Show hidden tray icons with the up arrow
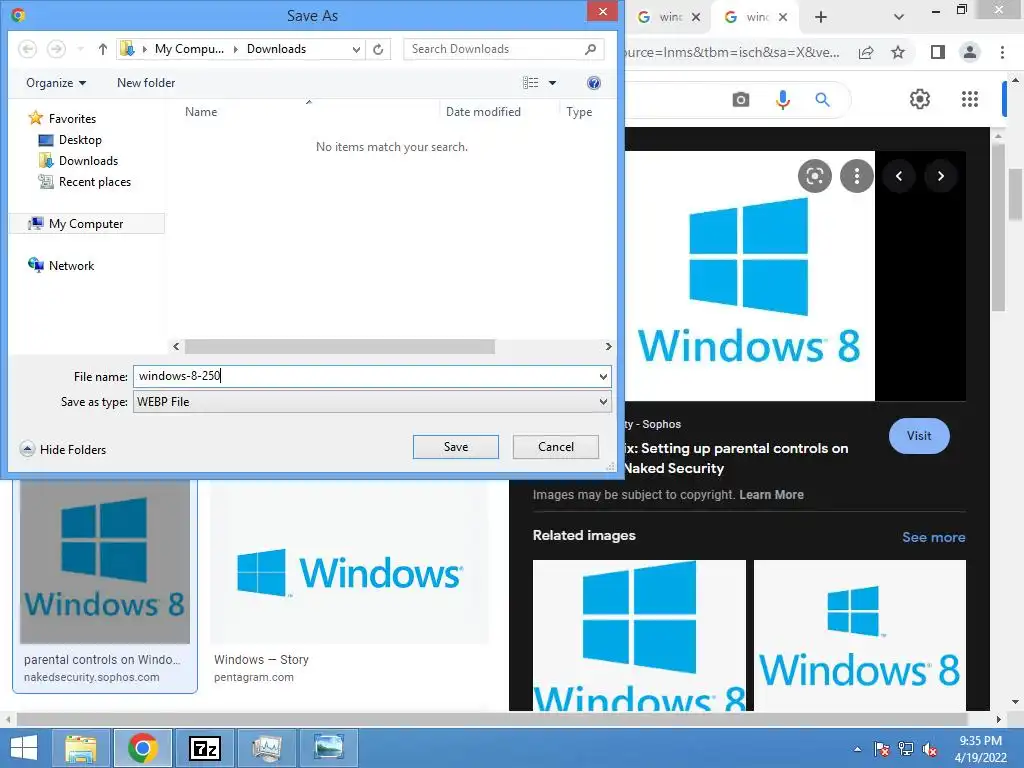This screenshot has width=1024, height=768. 857,749
